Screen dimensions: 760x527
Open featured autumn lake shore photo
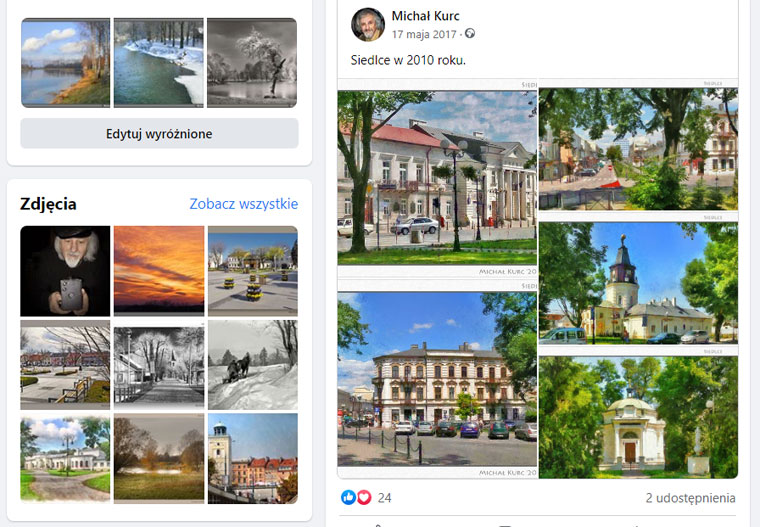[65, 63]
